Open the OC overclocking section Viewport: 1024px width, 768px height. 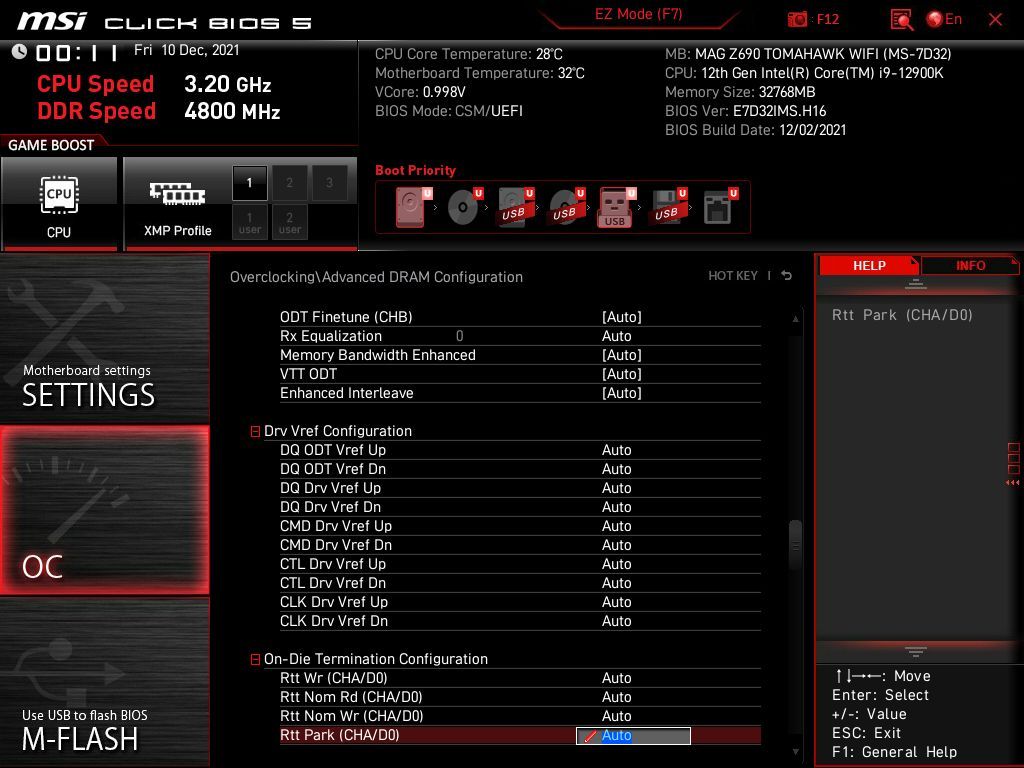click(x=104, y=510)
